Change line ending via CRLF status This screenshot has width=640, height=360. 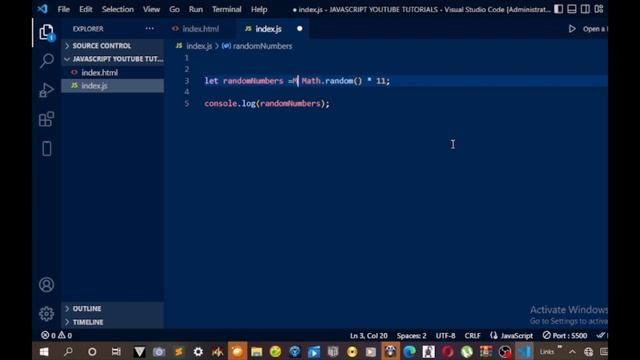pos(472,336)
